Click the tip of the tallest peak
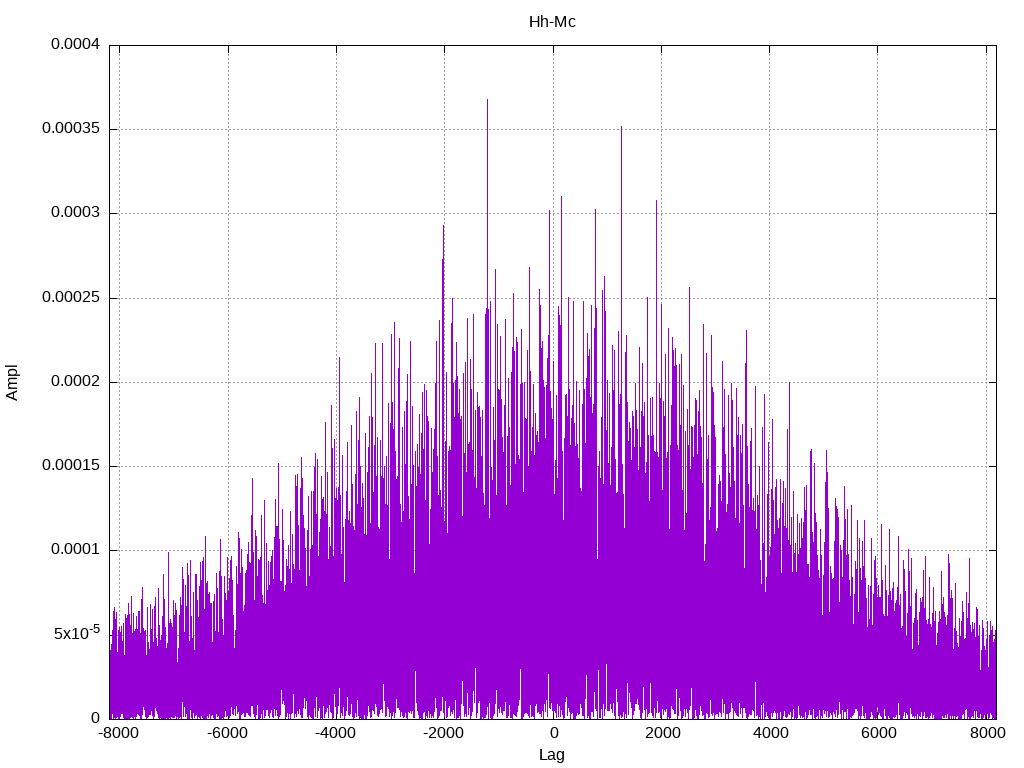The height and width of the screenshot is (768, 1024). (487, 100)
